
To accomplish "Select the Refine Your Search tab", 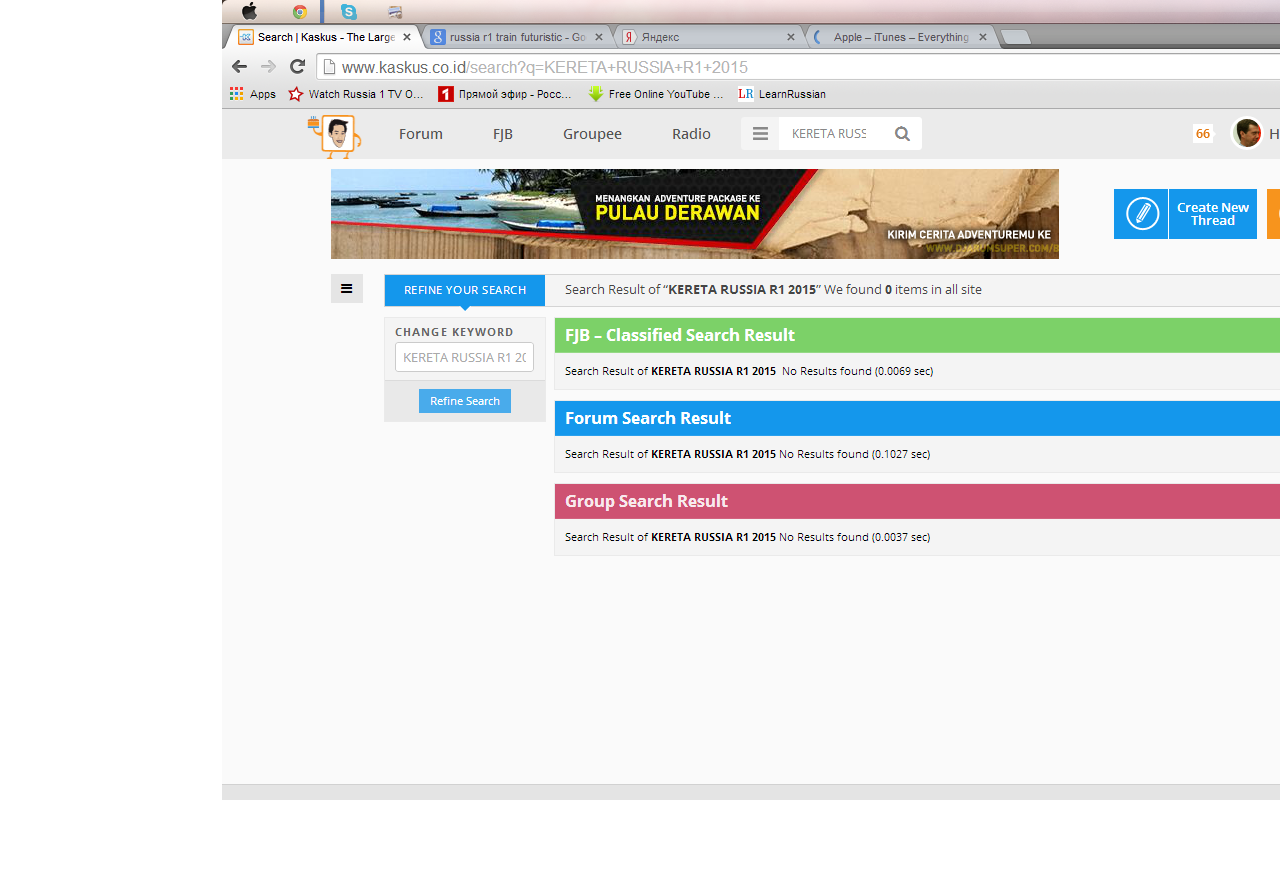I will click(x=465, y=290).
